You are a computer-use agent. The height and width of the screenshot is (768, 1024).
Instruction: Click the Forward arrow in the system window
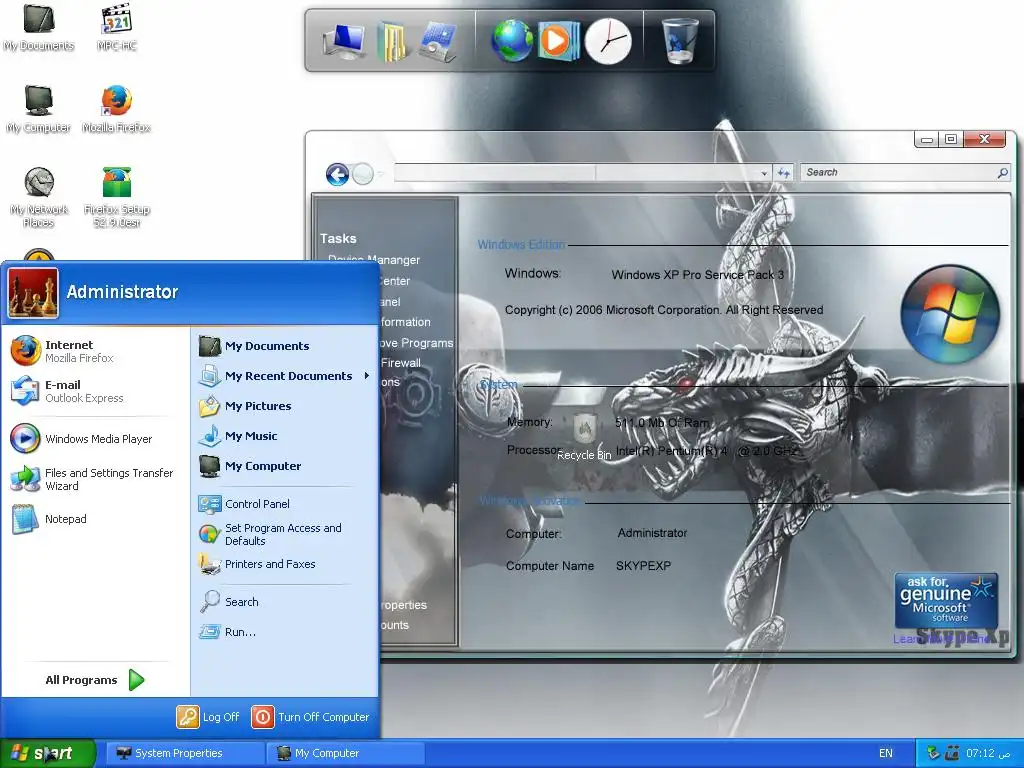click(x=363, y=174)
